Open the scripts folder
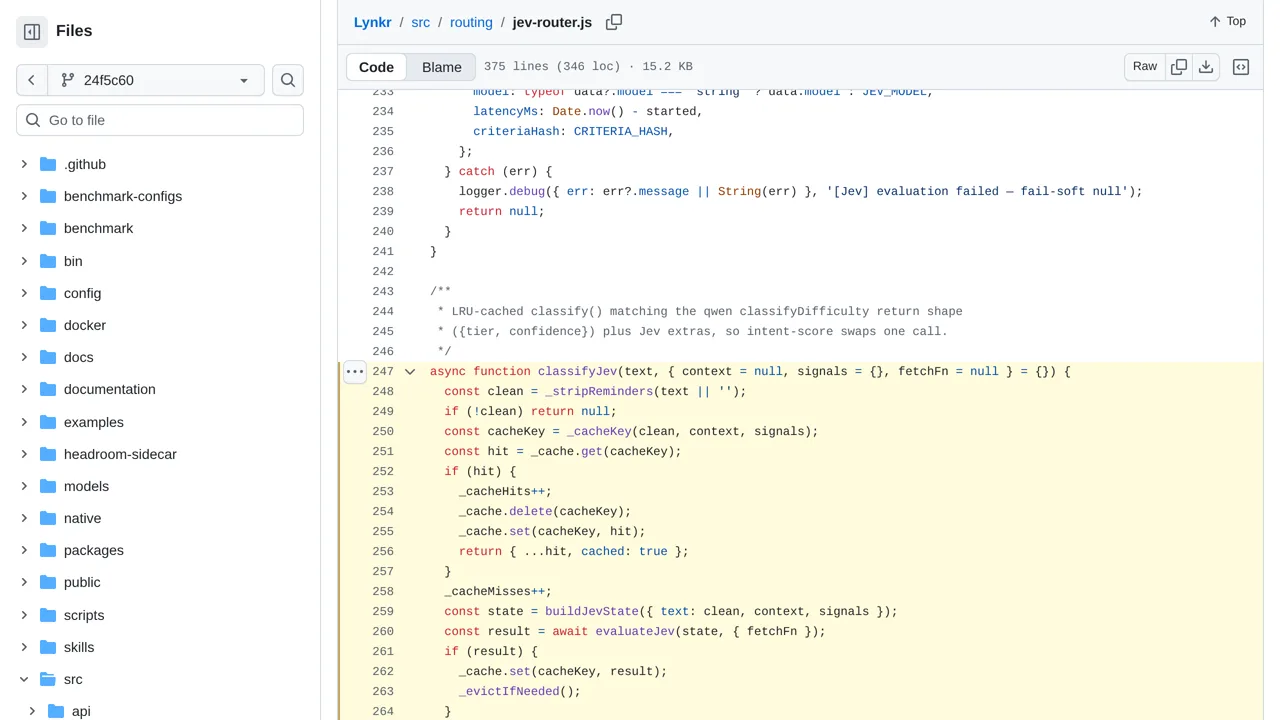Viewport: 1280px width, 720px height. (84, 615)
